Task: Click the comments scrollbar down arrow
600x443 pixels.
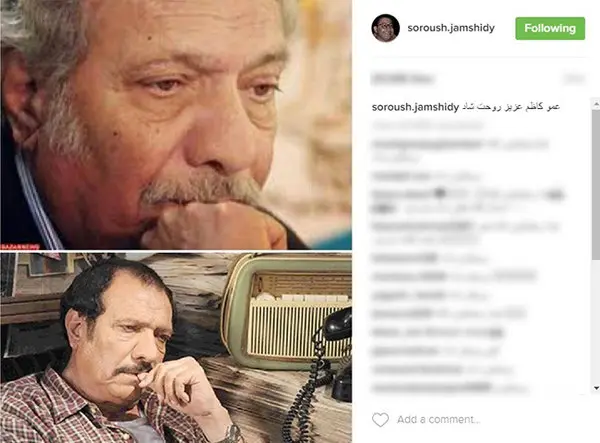Action: [596, 388]
